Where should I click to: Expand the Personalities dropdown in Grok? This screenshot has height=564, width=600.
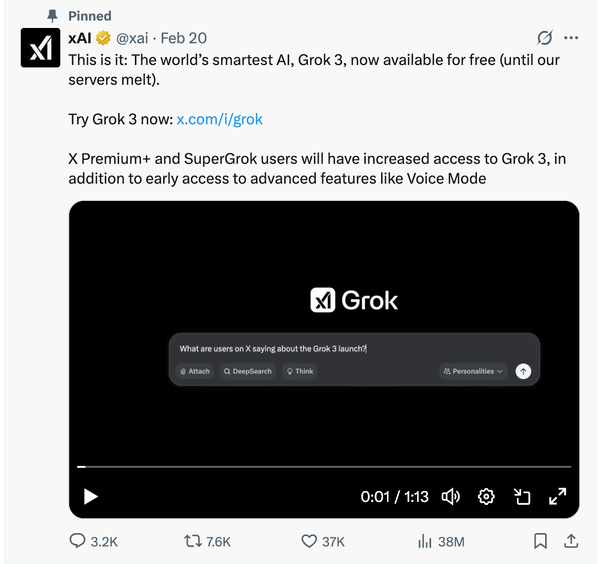473,371
